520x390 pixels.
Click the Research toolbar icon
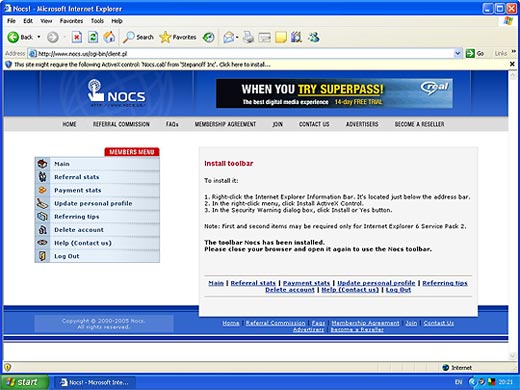[x=296, y=37]
